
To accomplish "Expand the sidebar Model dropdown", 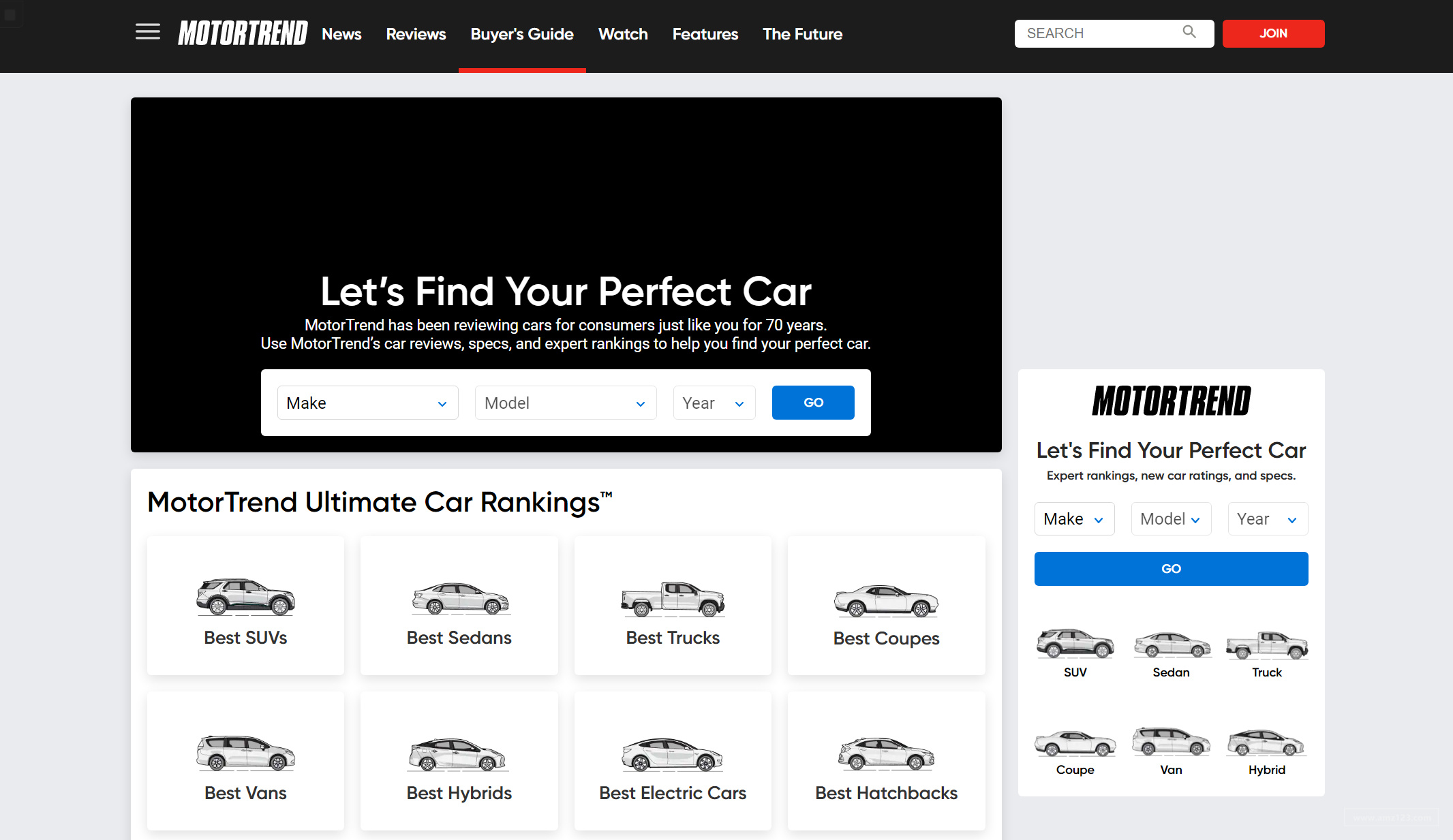I will point(1170,519).
